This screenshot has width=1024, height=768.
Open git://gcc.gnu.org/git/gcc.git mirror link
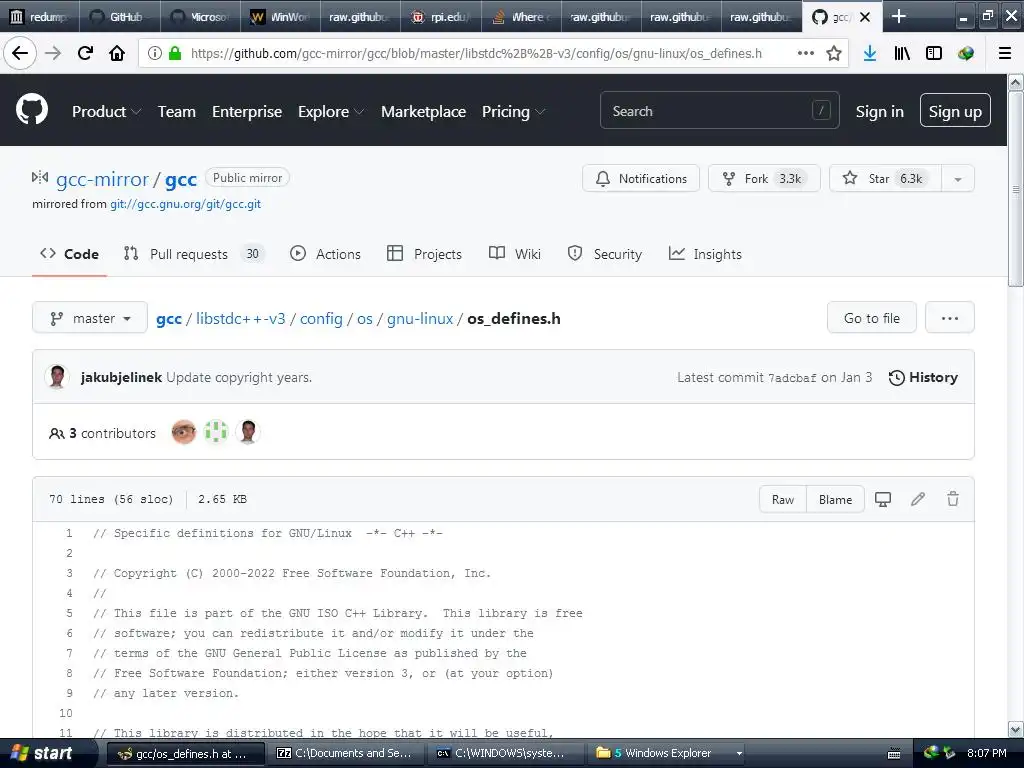185,204
